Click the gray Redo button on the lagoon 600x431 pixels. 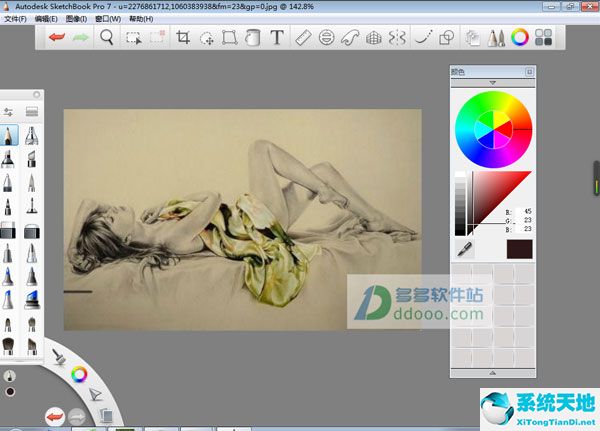coord(77,417)
